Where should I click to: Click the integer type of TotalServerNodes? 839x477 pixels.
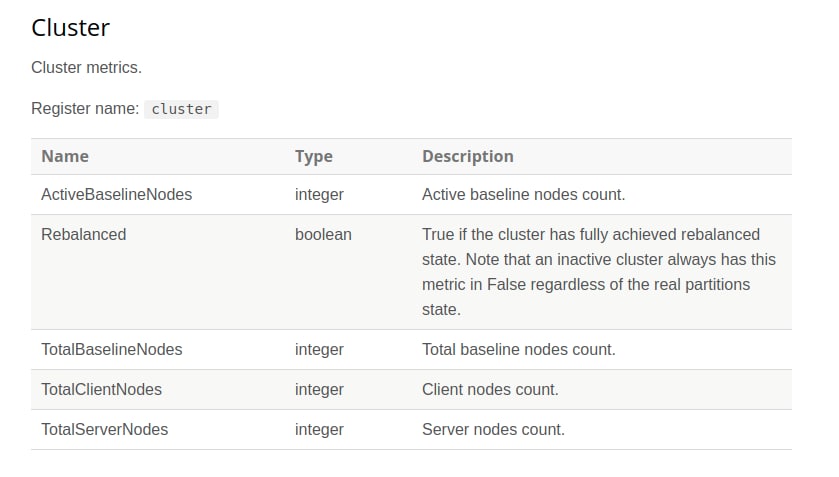tap(319, 429)
